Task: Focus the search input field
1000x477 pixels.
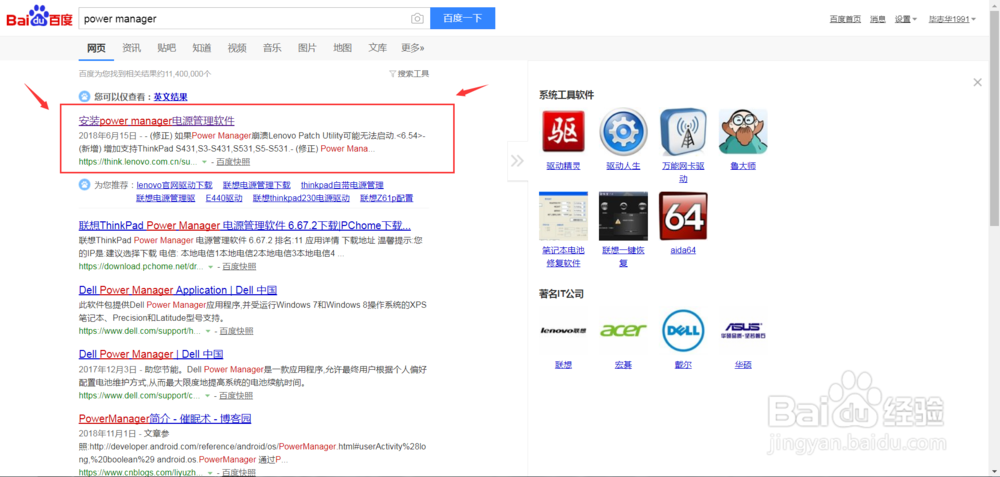Action: coord(246,18)
